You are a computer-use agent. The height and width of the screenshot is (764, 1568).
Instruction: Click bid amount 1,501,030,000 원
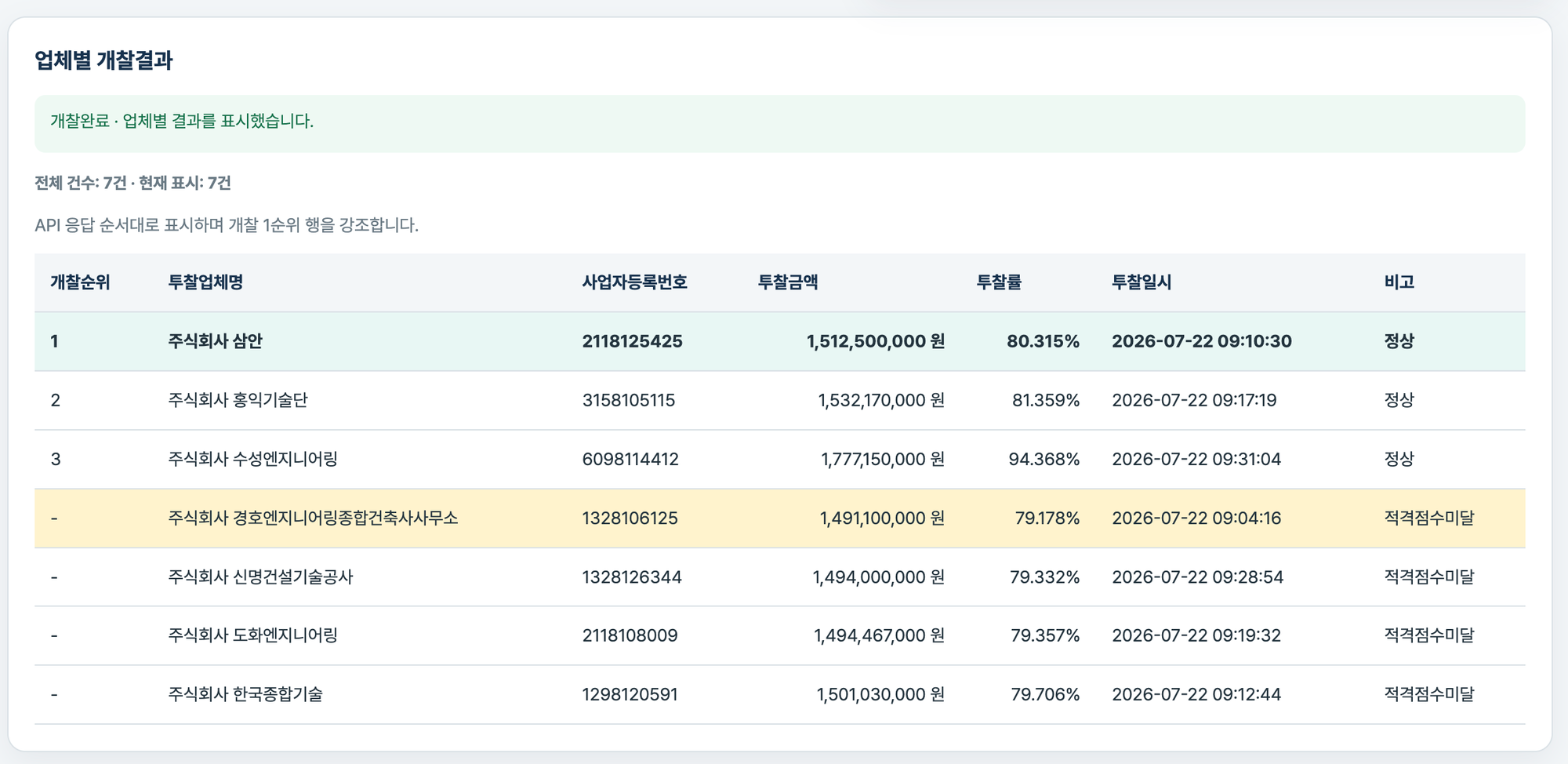coord(880,694)
